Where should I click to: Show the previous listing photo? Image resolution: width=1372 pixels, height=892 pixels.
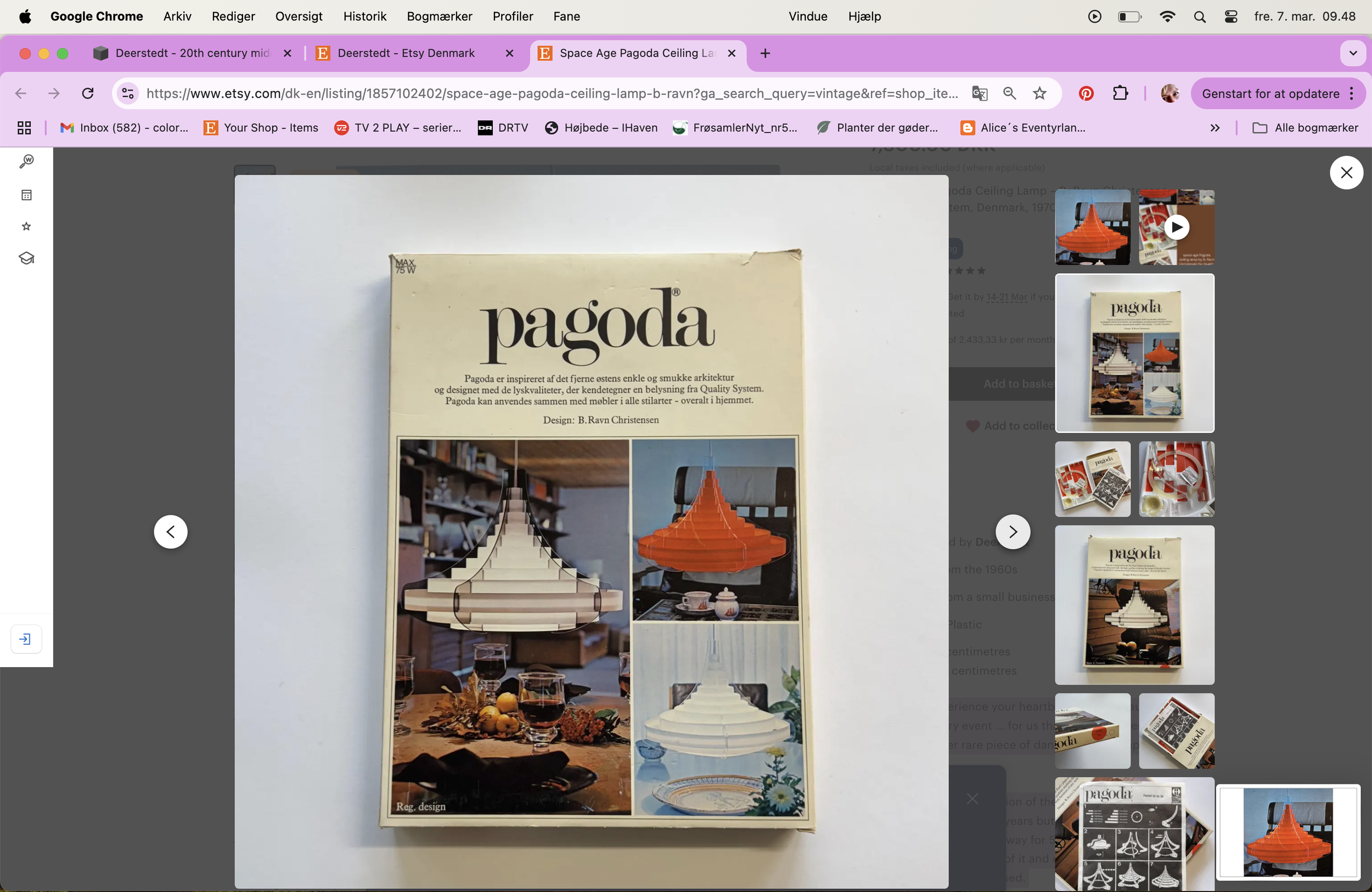[x=171, y=531]
